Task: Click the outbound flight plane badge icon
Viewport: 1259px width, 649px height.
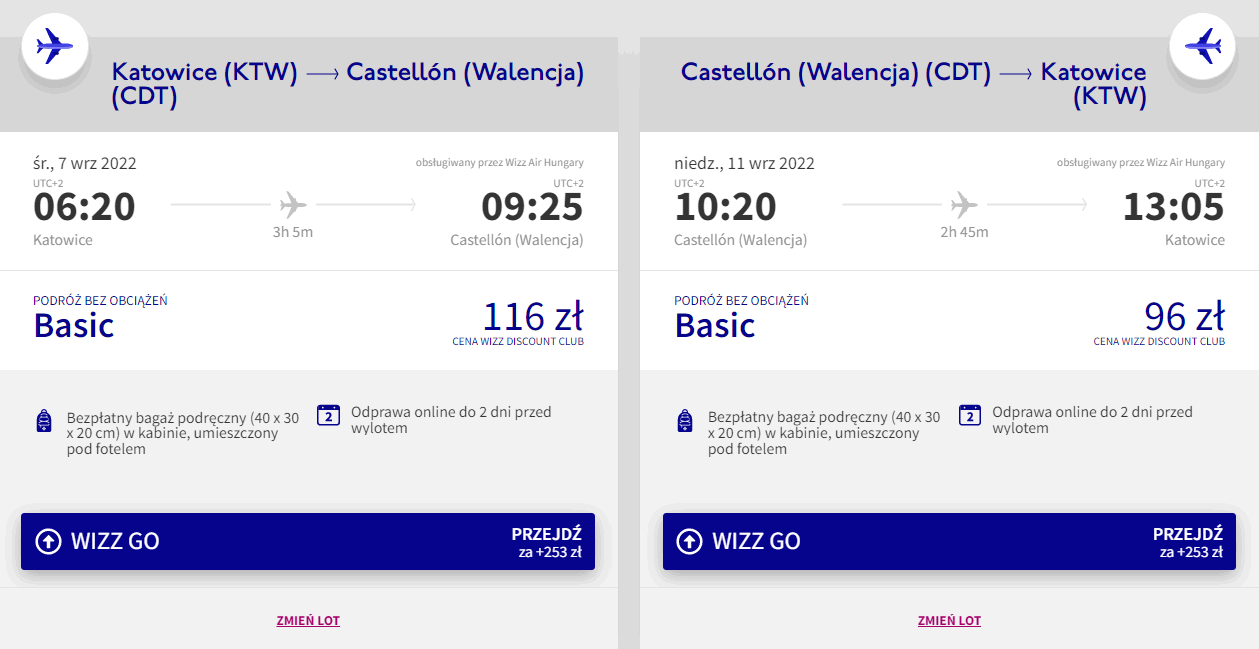Action: click(55, 46)
